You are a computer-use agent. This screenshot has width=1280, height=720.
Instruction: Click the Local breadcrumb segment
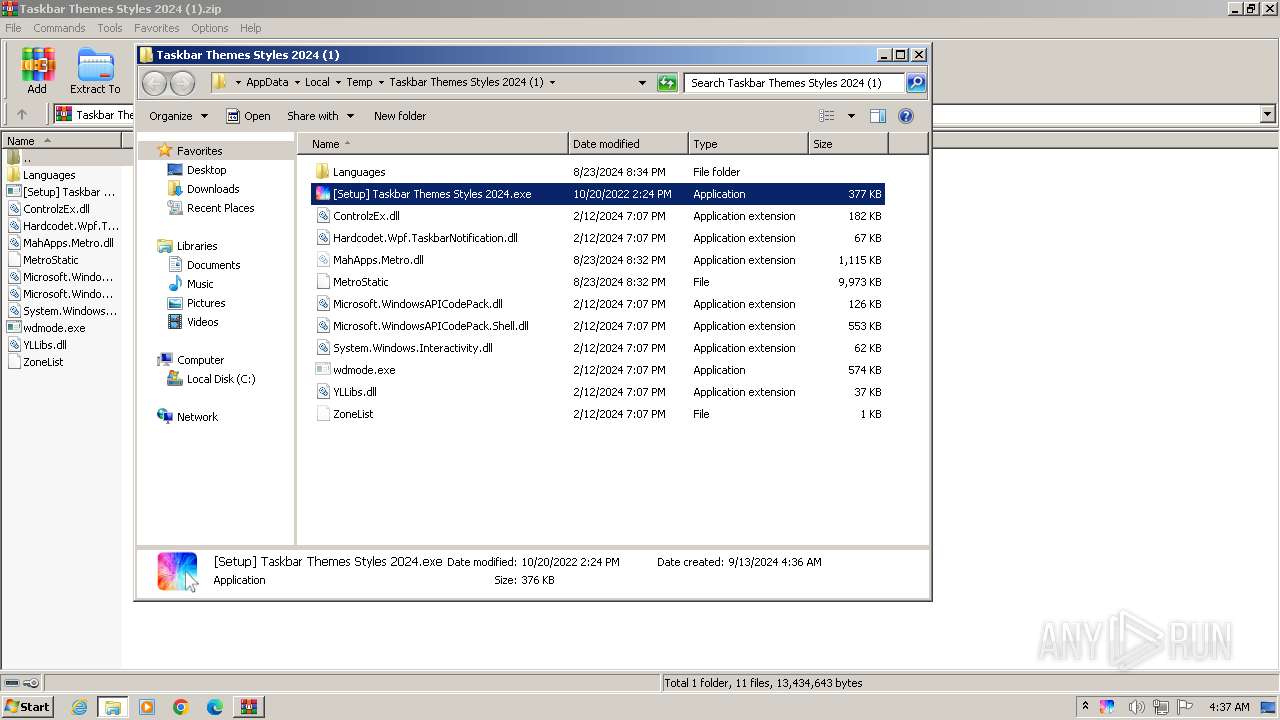(317, 83)
